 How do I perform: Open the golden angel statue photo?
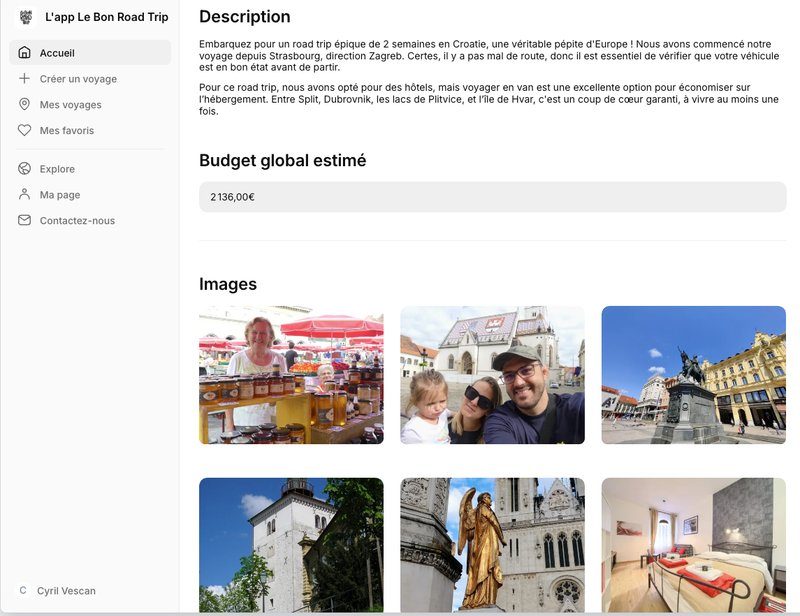(492, 545)
